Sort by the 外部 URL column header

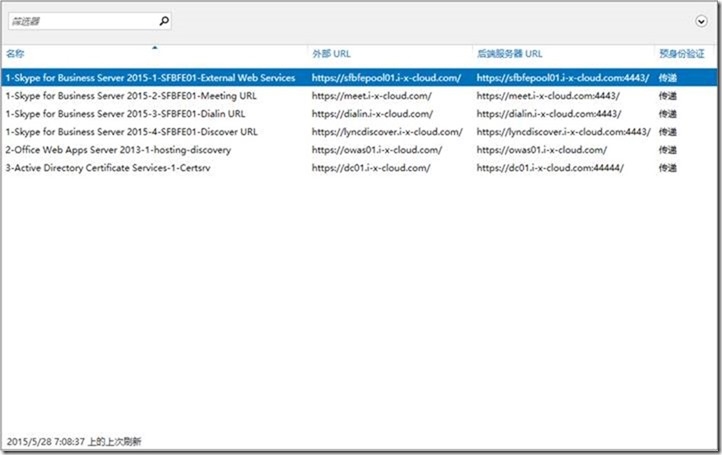pos(331,53)
